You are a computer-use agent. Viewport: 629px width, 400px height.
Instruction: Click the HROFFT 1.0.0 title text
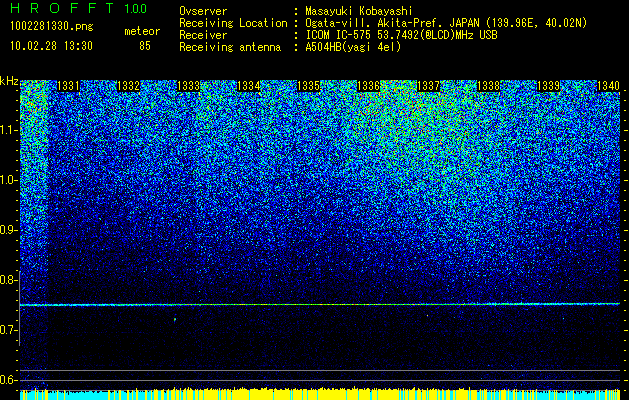pyautogui.click(x=79, y=8)
